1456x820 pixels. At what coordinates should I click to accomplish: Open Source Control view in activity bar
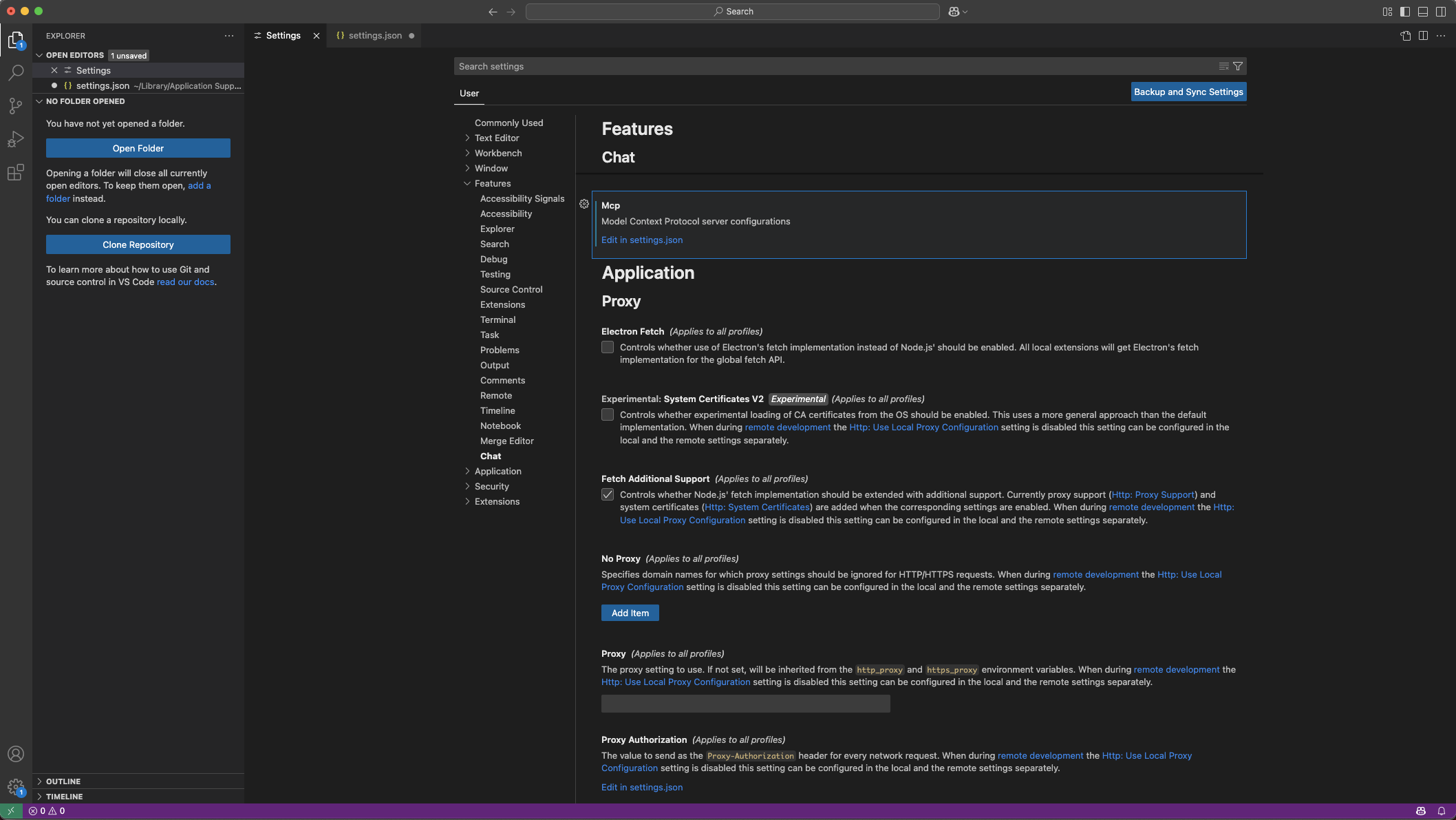[16, 105]
